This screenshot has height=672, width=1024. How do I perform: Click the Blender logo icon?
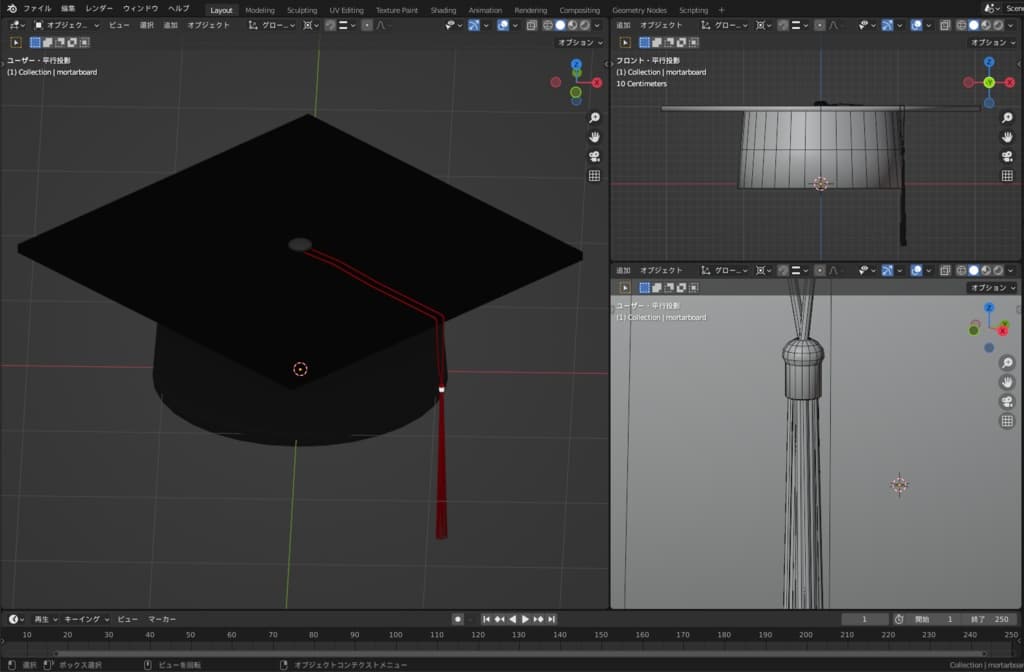[11, 9]
